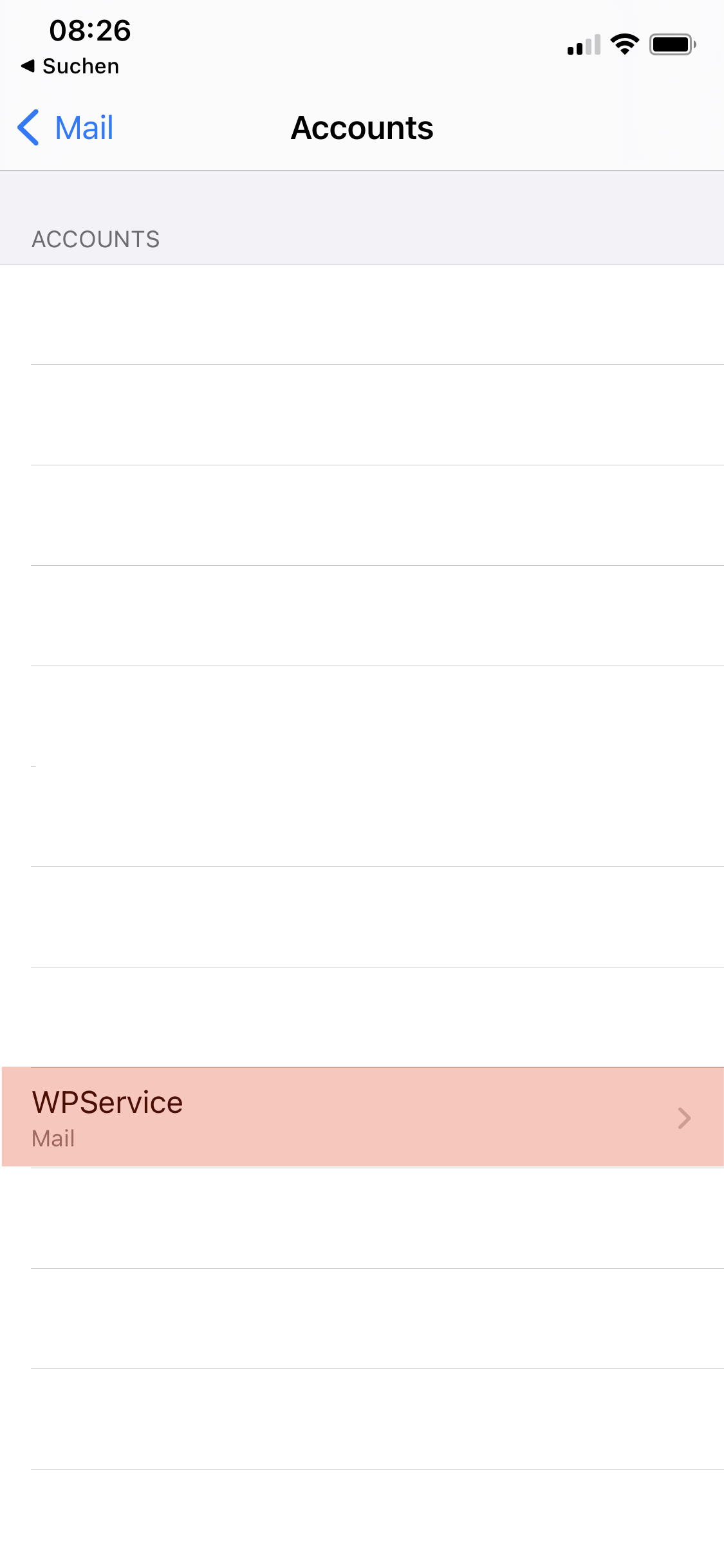Select the blank row immediately below WPService
Viewport: 724px width, 1568px height.
coord(362,1218)
